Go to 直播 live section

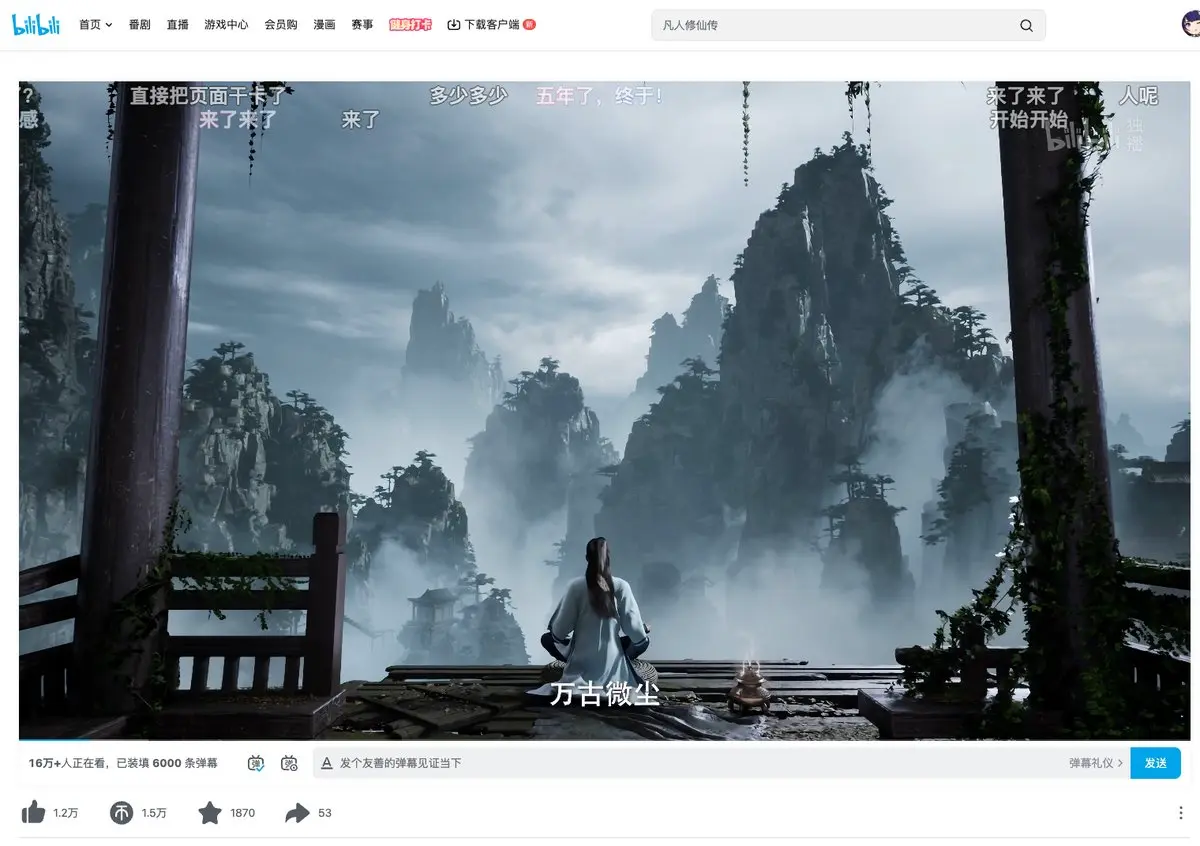tap(178, 25)
